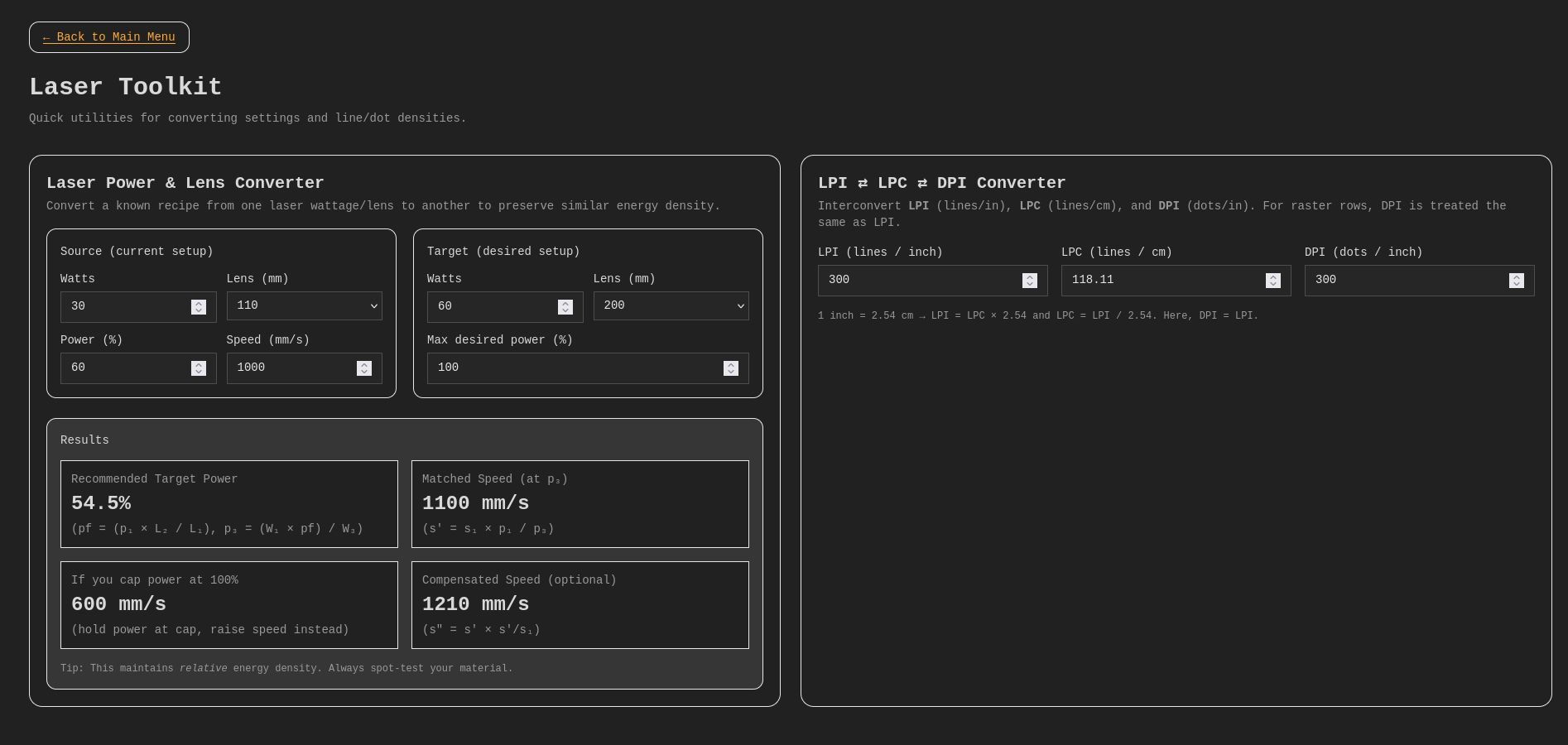This screenshot has height=745, width=1568.
Task: Navigate back using the Main Menu button
Action: pyautogui.click(x=108, y=37)
